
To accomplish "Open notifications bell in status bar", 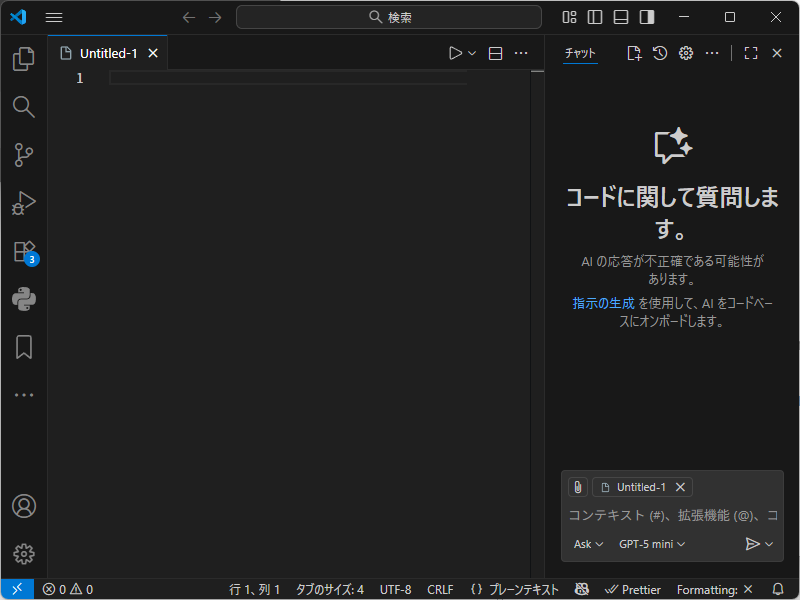I will tap(778, 589).
